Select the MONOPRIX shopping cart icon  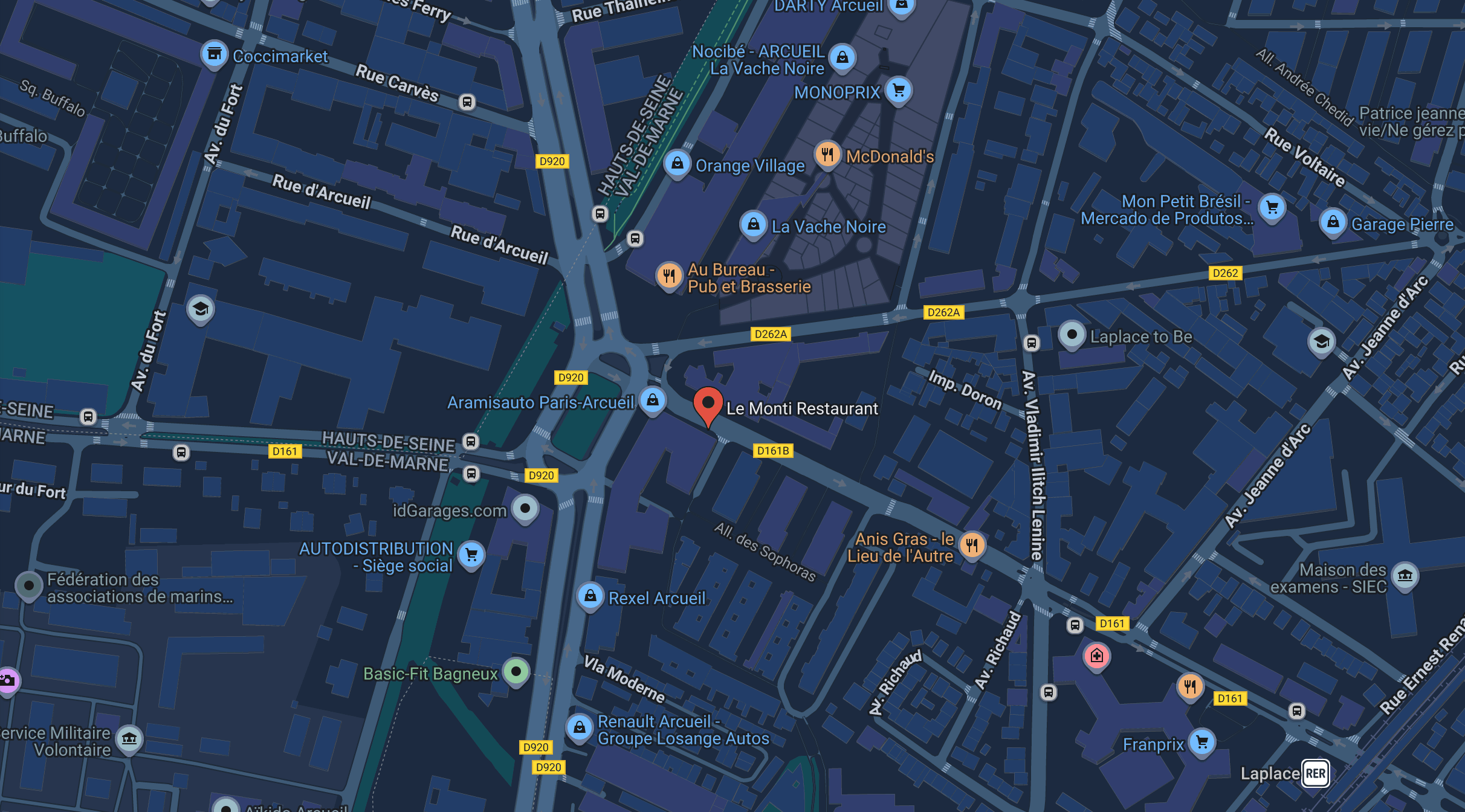pyautogui.click(x=899, y=91)
